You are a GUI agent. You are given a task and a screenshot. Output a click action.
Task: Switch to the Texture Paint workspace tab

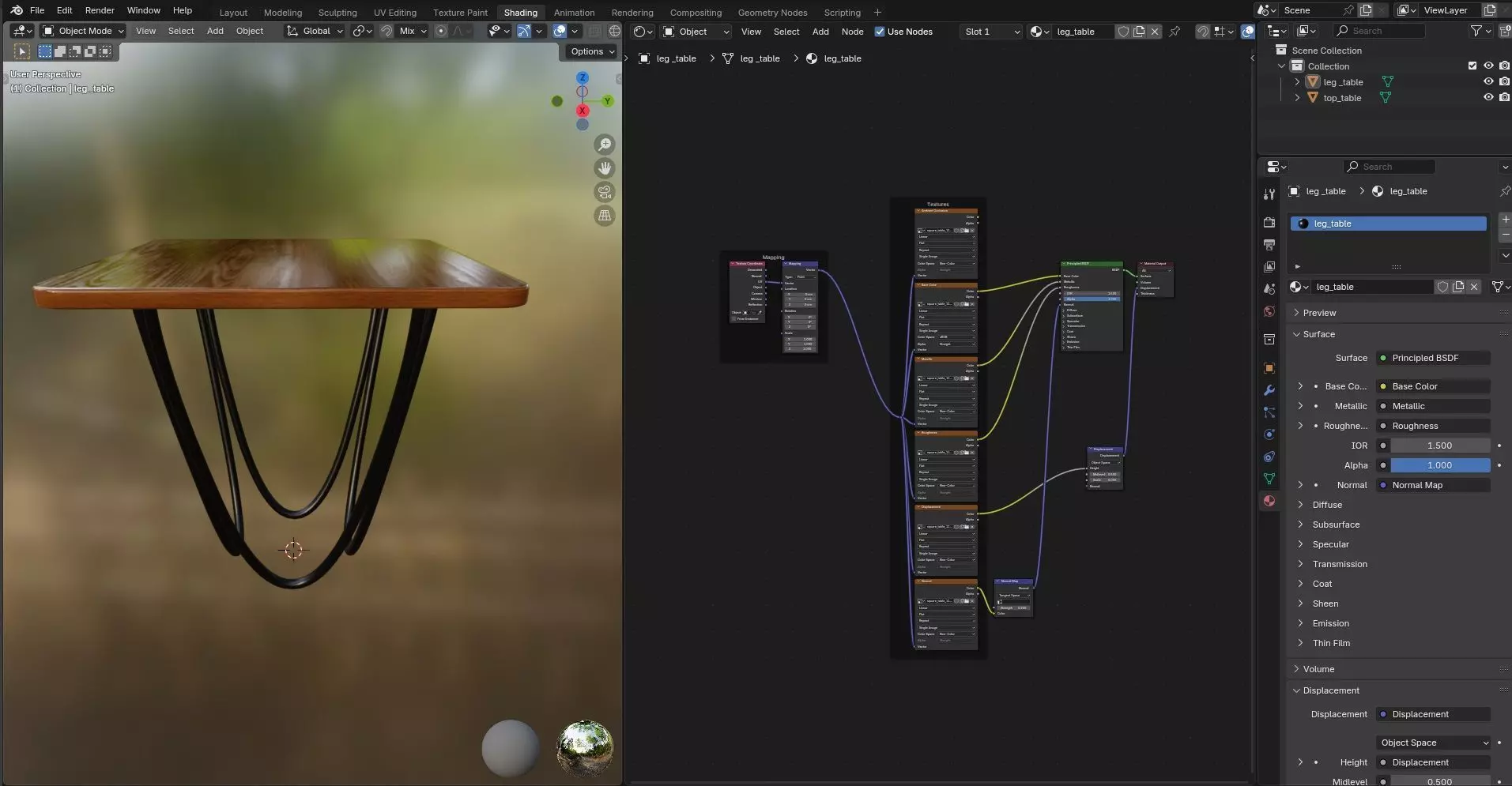point(460,13)
